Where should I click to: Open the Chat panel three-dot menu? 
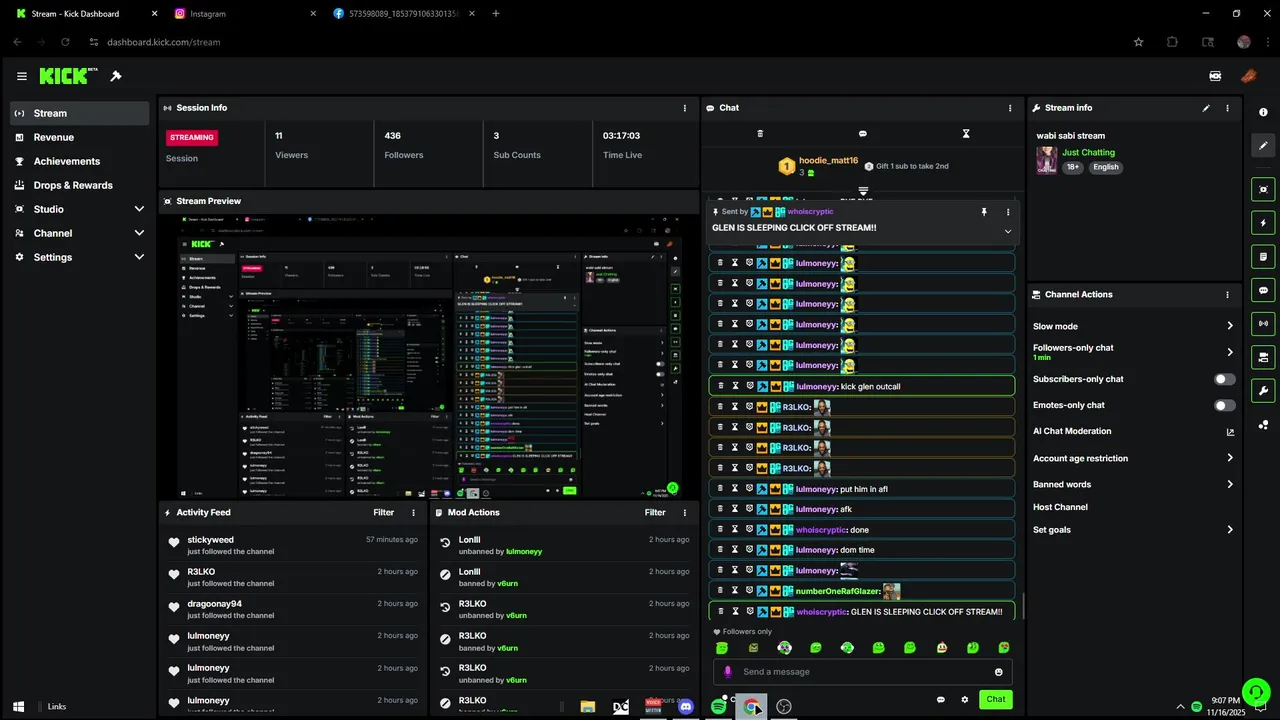click(1010, 108)
